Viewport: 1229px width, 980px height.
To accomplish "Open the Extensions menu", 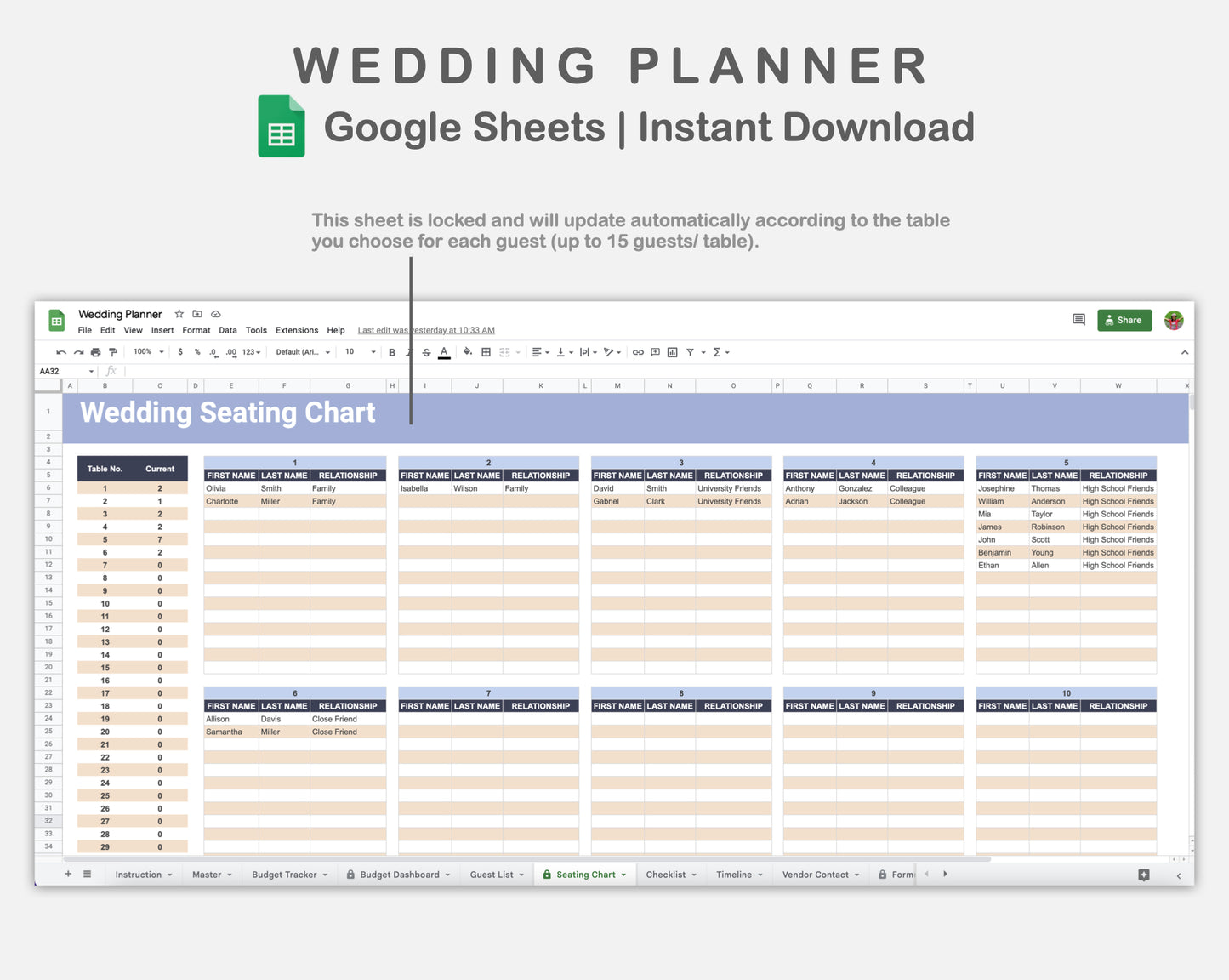I will [296, 330].
